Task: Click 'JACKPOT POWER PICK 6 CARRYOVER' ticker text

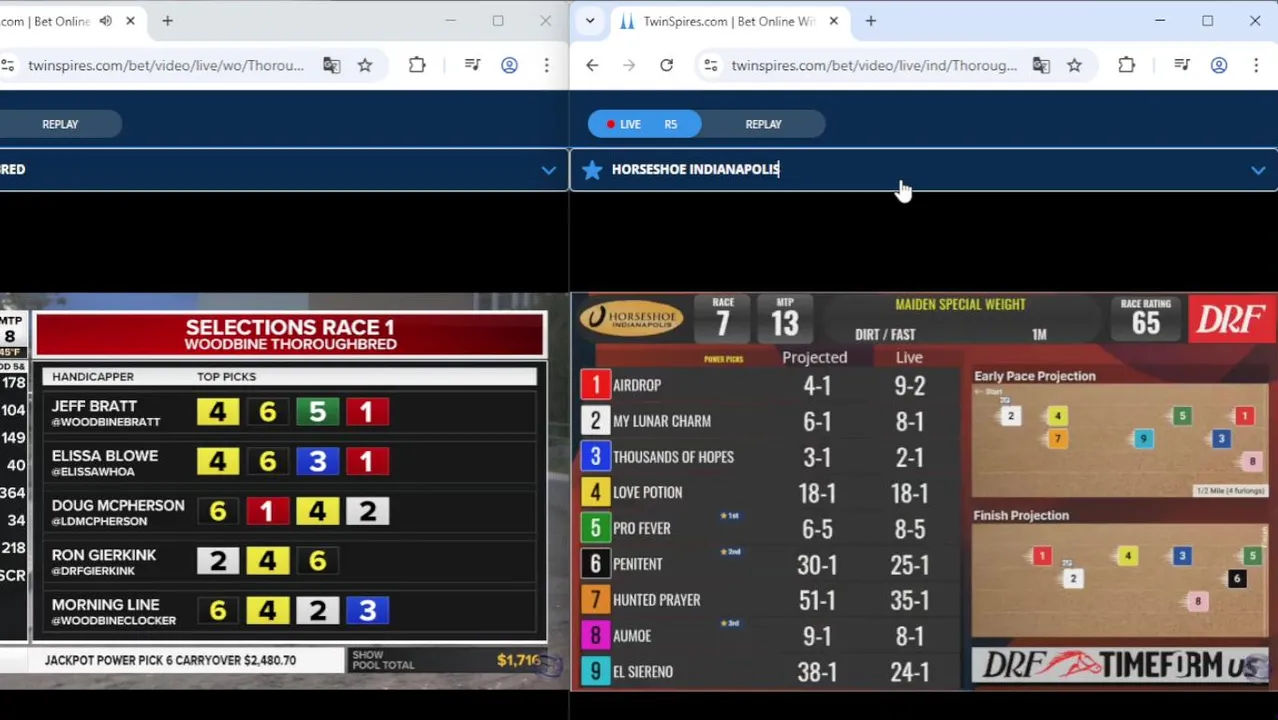Action: 170,660
